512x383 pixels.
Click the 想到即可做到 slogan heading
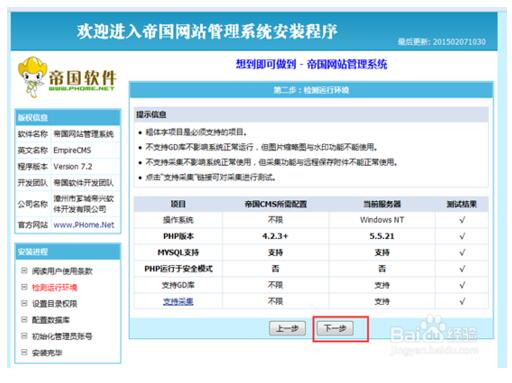(311, 64)
